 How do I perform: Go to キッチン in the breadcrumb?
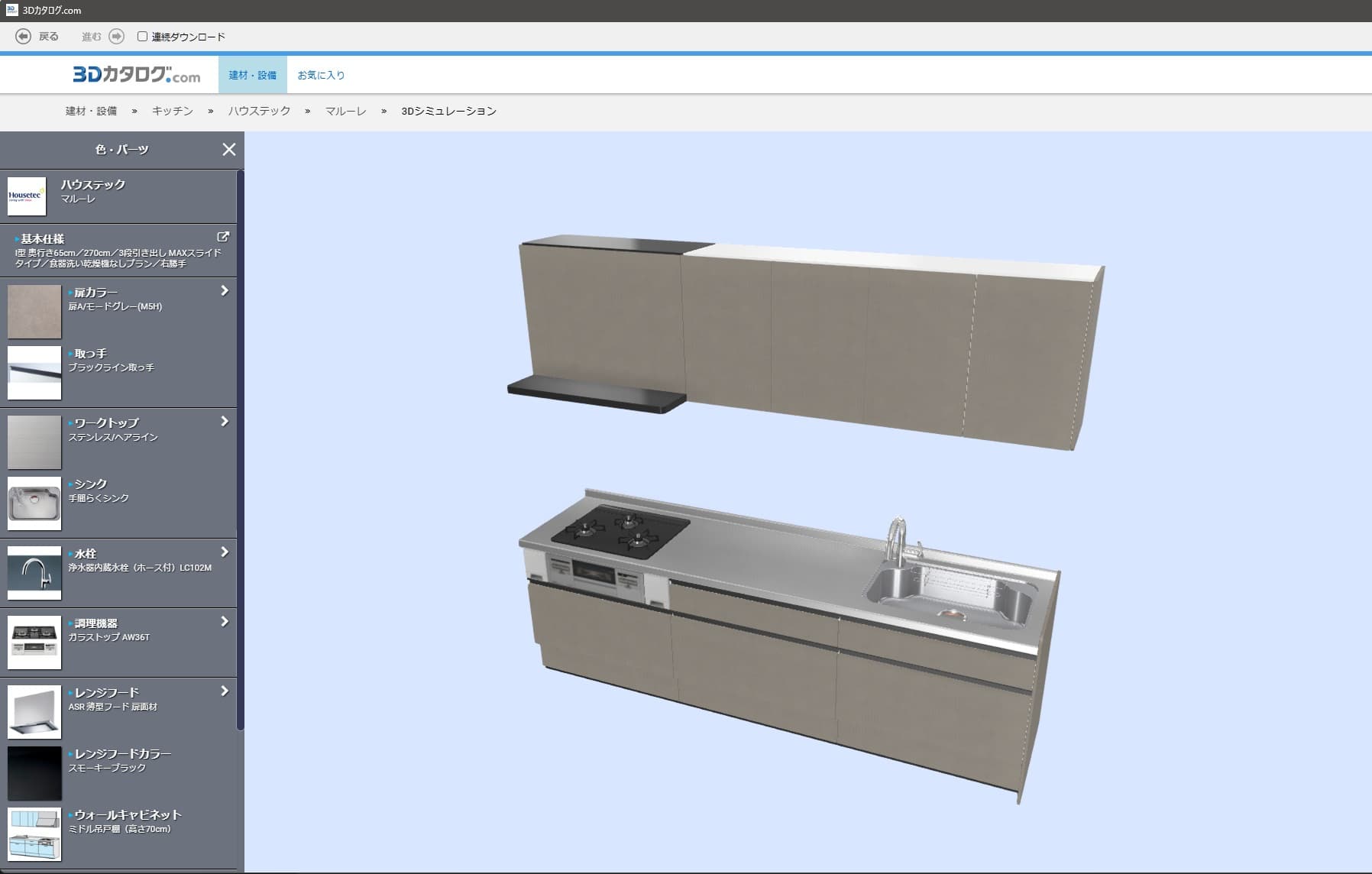click(x=172, y=112)
